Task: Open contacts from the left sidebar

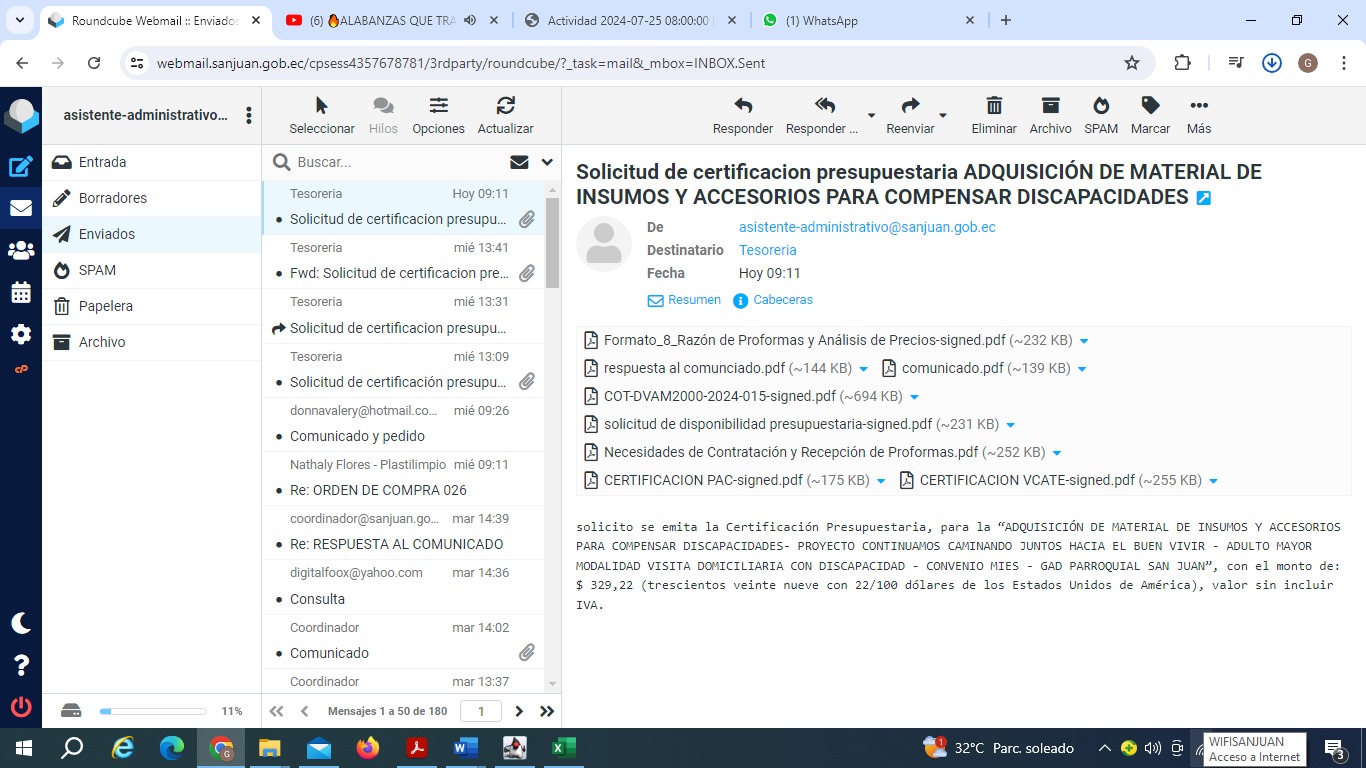Action: (x=20, y=250)
